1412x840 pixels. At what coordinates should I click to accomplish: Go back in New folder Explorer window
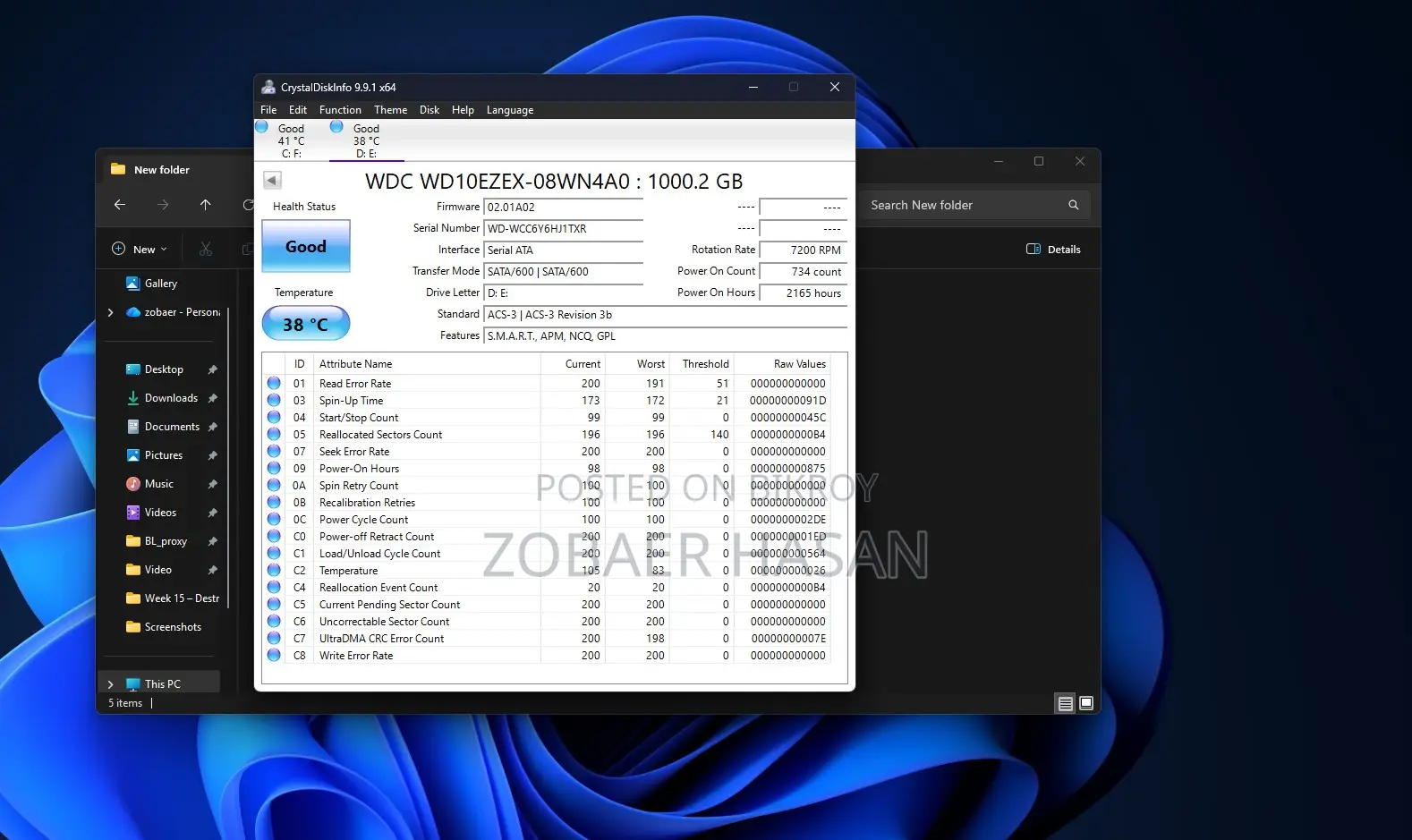click(120, 205)
